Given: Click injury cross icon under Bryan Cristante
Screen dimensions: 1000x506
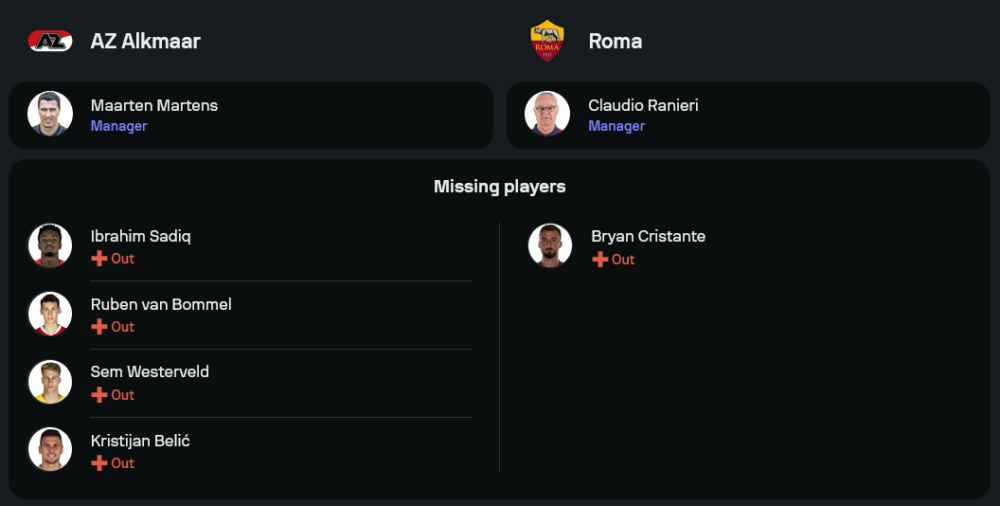Looking at the screenshot, I should (600, 260).
